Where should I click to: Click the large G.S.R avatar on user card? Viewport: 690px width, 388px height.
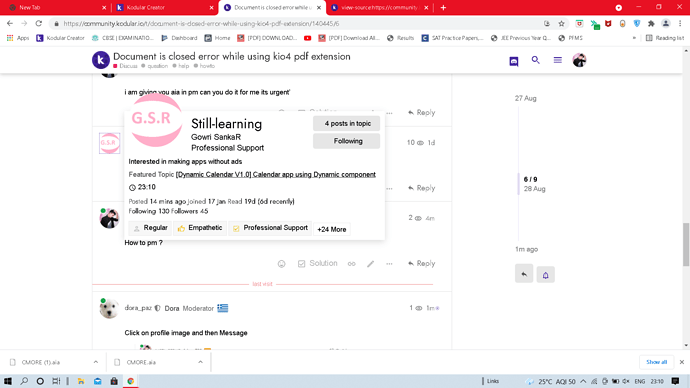click(x=156, y=120)
